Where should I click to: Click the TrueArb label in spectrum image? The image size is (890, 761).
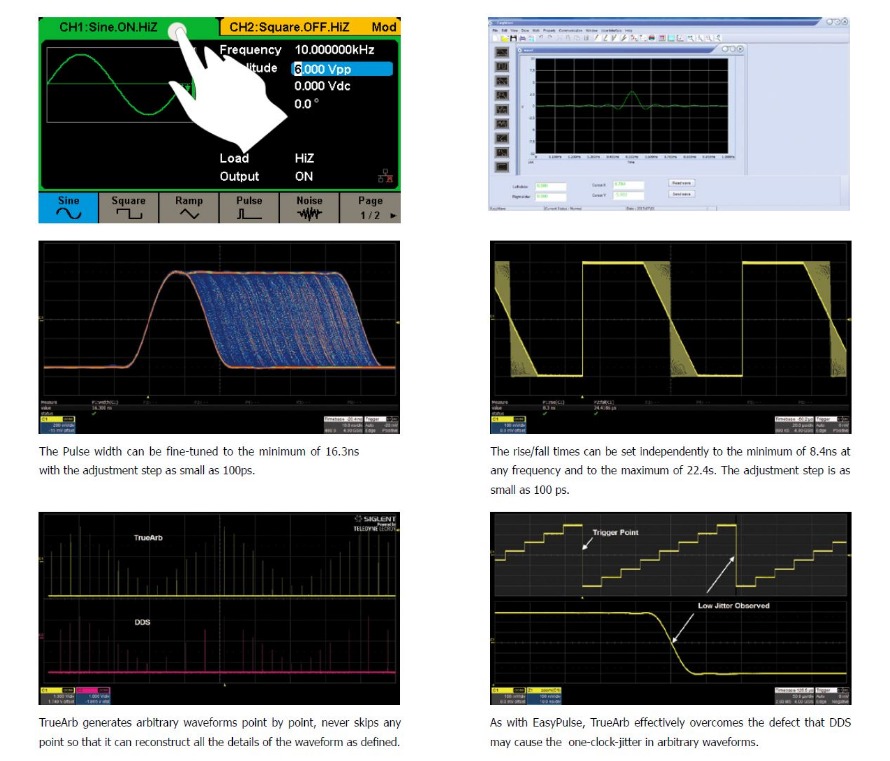pos(148,537)
